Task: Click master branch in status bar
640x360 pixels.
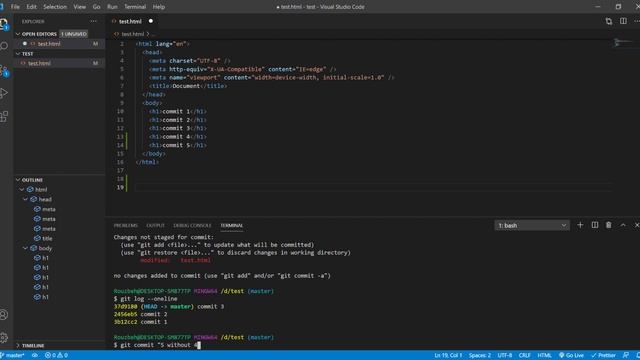Action: tap(13, 356)
